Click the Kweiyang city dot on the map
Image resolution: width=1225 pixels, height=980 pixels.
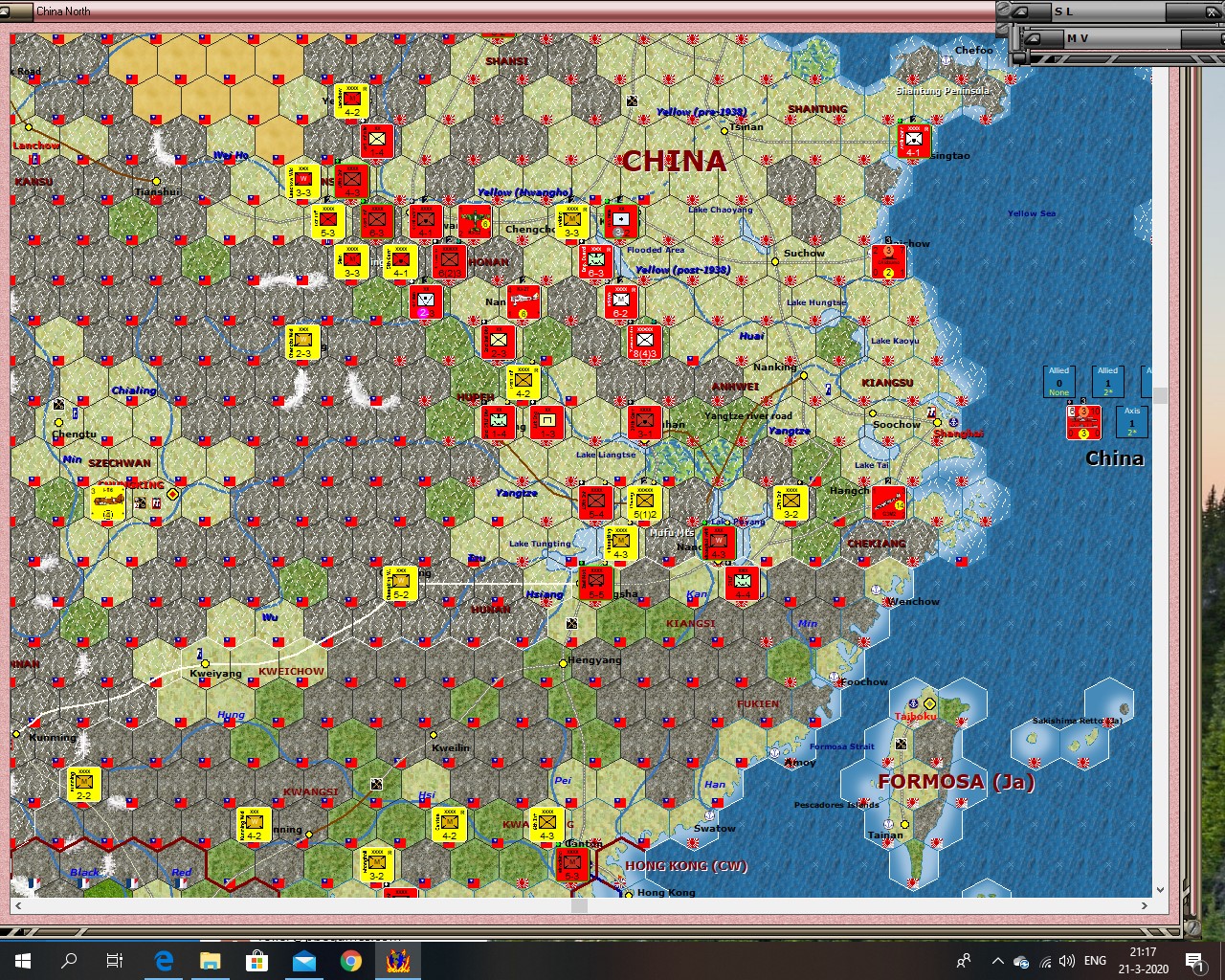[x=205, y=663]
